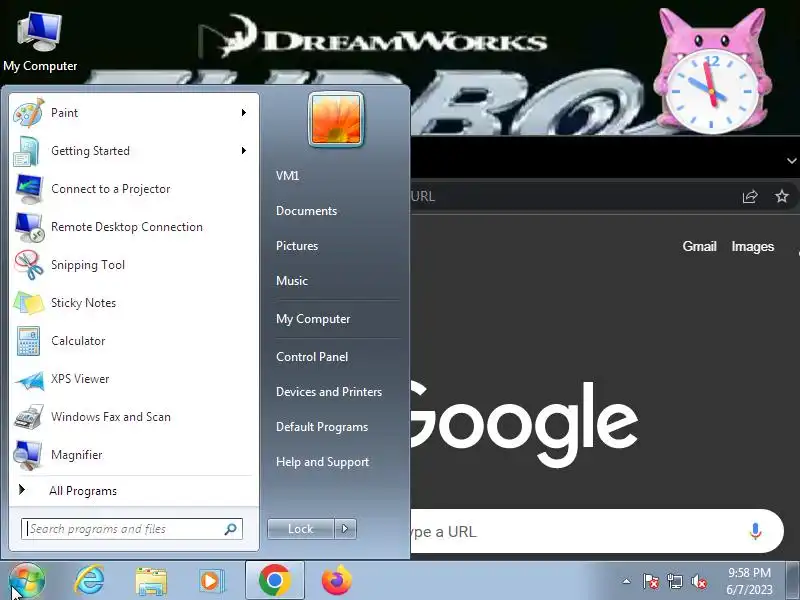Open Documents from the Start menu

(x=307, y=211)
